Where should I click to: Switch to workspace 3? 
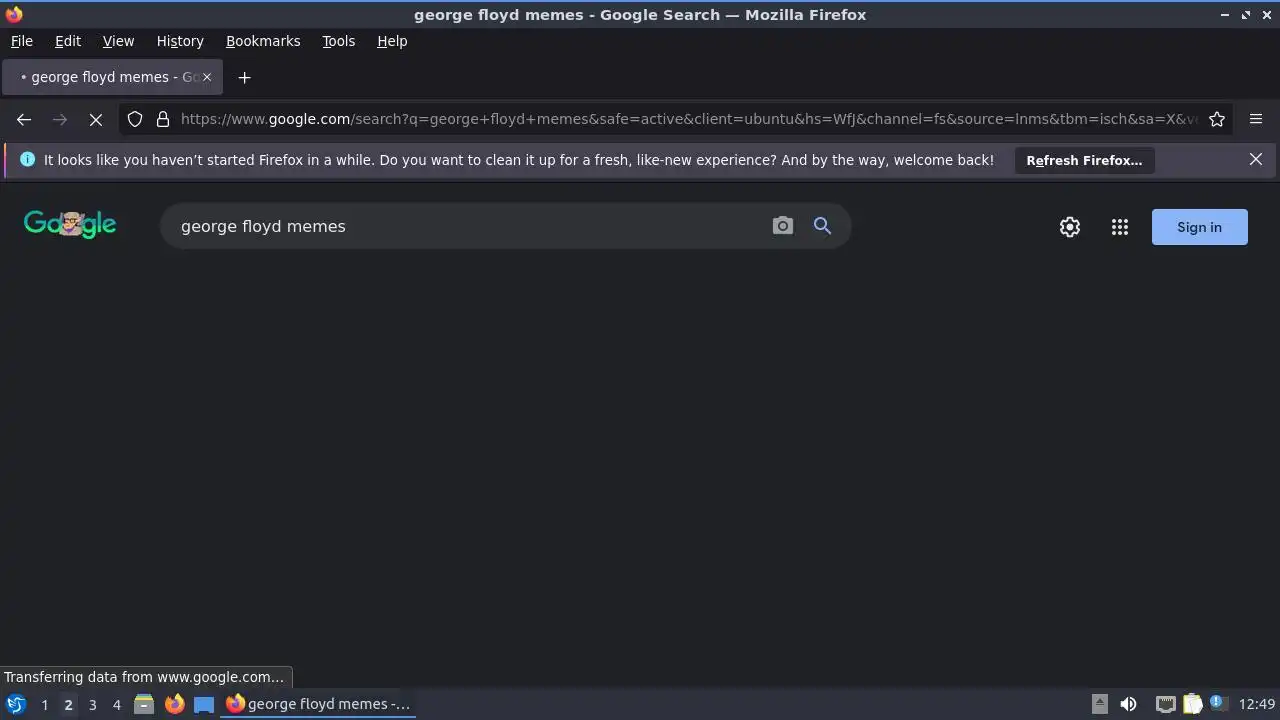tap(92, 705)
